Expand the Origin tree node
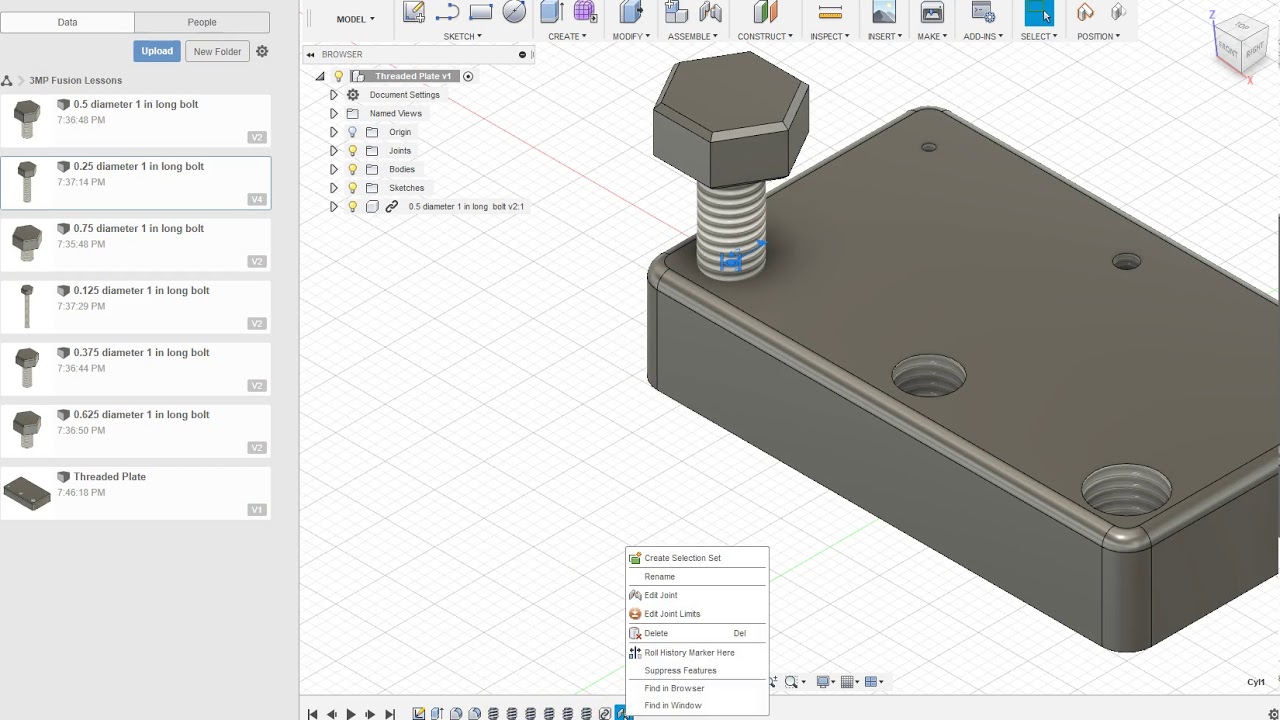Viewport: 1280px width, 720px height. (x=334, y=132)
